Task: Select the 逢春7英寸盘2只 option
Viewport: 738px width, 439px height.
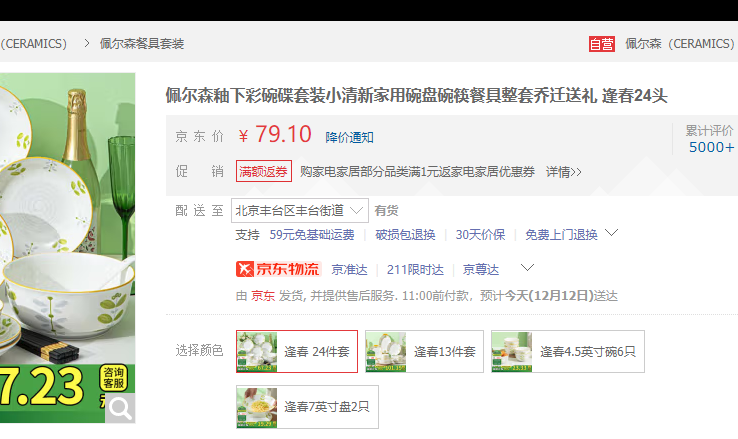Action: (x=307, y=407)
